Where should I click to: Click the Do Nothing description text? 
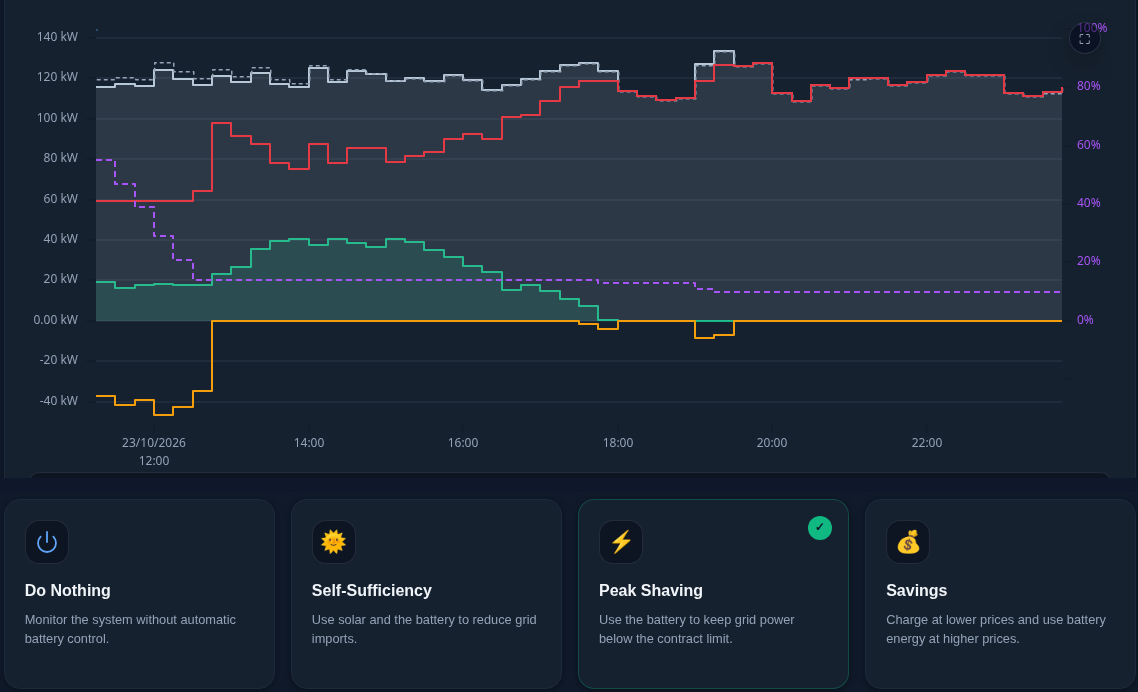[x=131, y=630]
